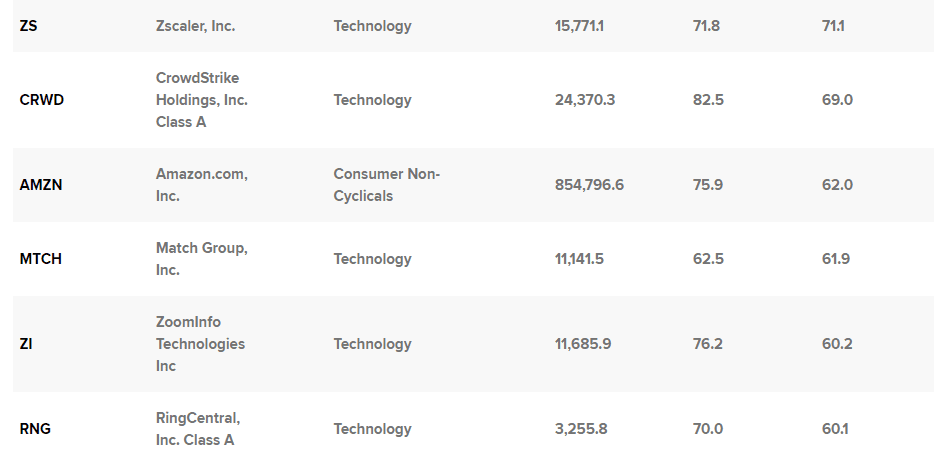Select RingCentral, Inc. Class A name
This screenshot has height=466, width=934.
[197, 429]
